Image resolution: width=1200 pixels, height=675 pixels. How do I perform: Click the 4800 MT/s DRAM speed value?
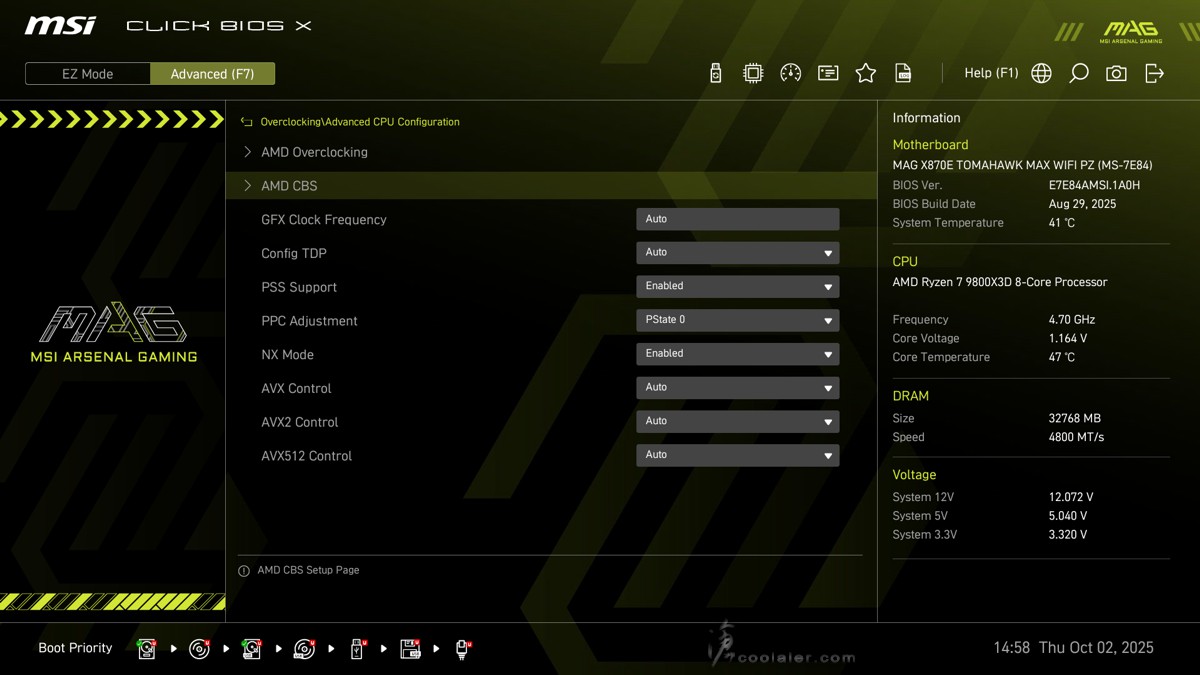(x=1076, y=437)
